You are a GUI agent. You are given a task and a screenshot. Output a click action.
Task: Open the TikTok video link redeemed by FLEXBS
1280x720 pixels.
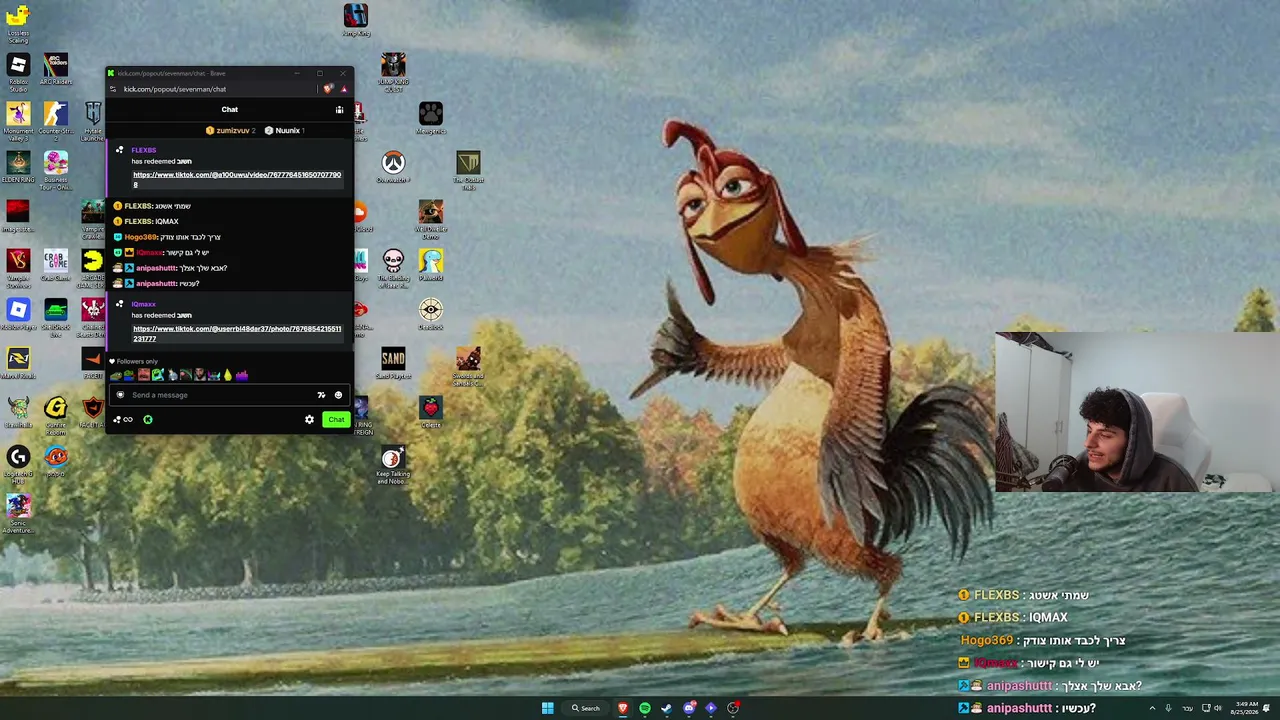(237, 179)
